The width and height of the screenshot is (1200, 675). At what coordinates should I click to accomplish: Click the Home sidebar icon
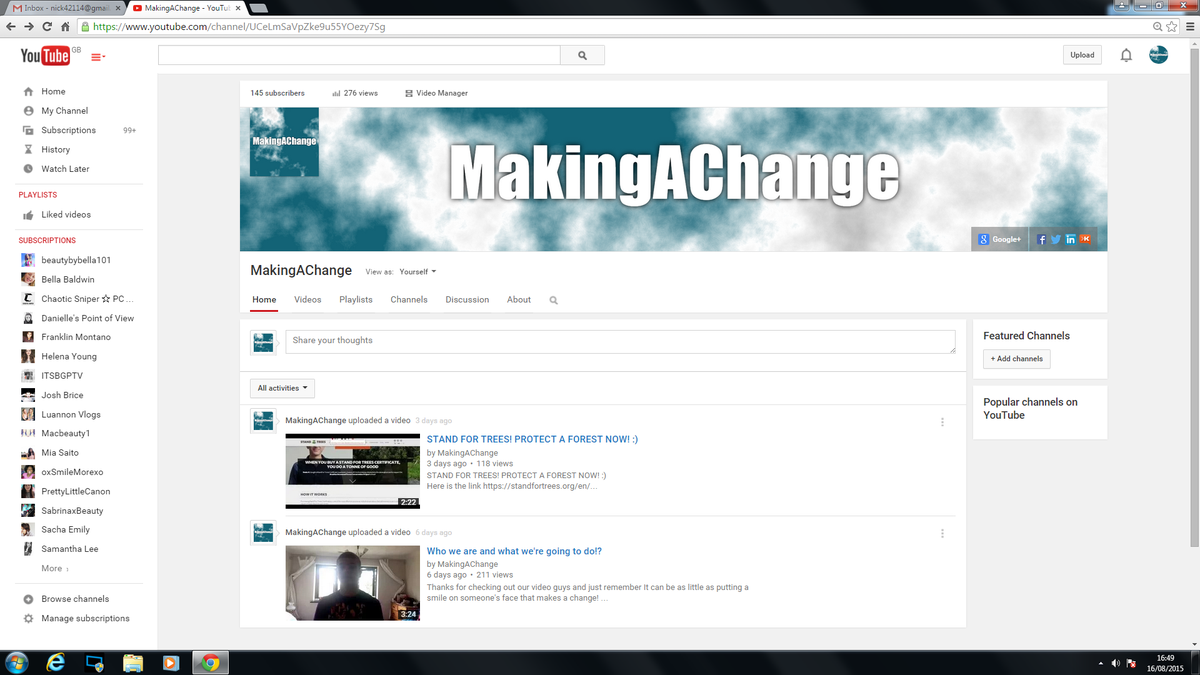28,91
